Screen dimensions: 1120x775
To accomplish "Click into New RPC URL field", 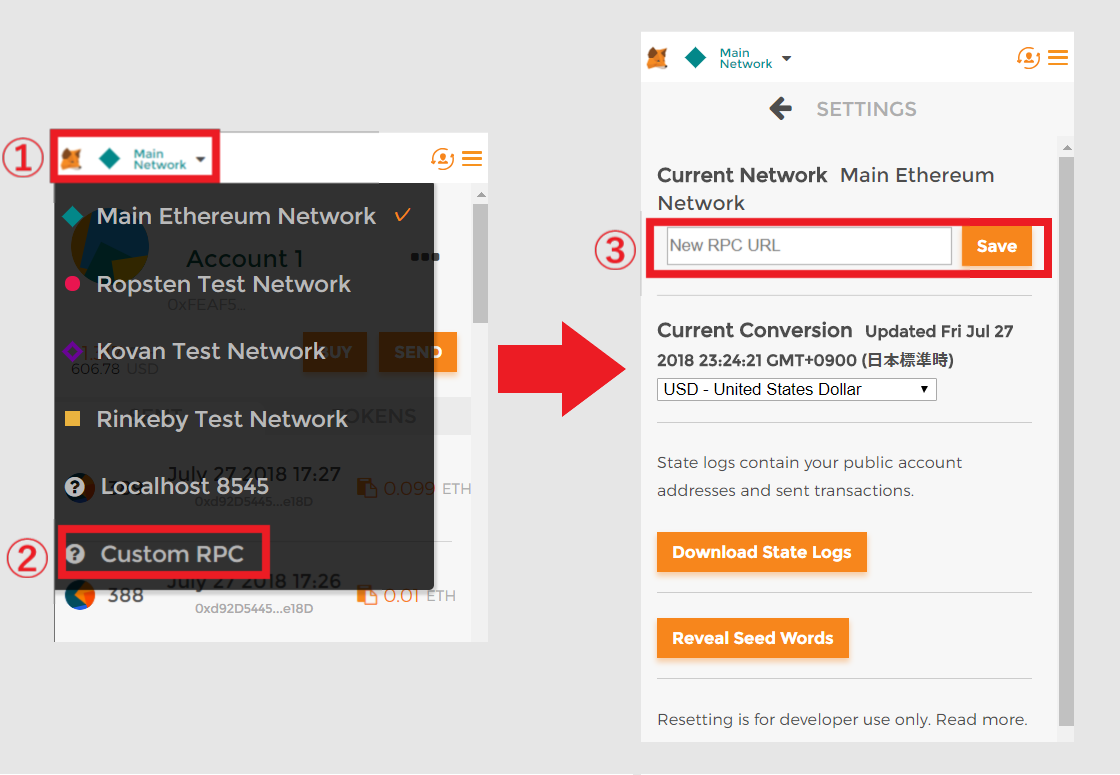I will click(809, 246).
